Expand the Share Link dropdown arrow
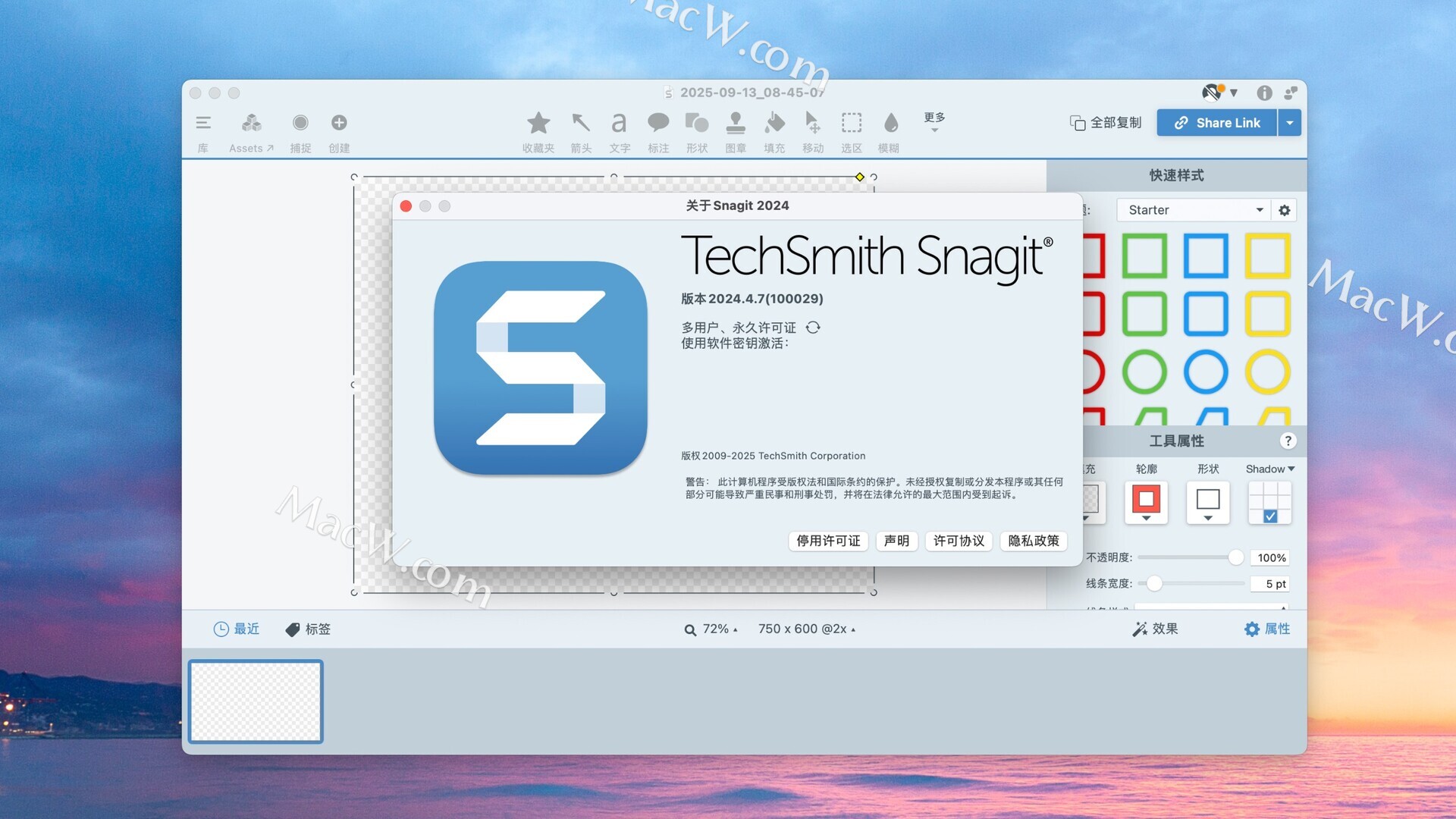Screen dimensions: 1456x819 click(x=1289, y=123)
